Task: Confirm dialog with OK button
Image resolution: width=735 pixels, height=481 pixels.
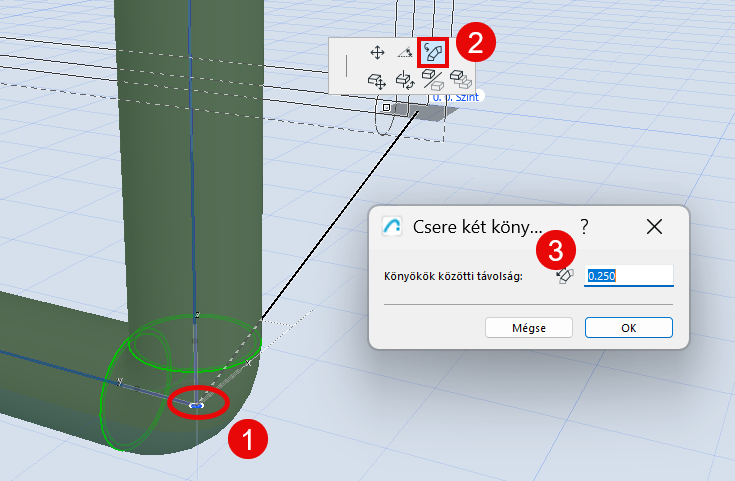Action: pos(629,328)
